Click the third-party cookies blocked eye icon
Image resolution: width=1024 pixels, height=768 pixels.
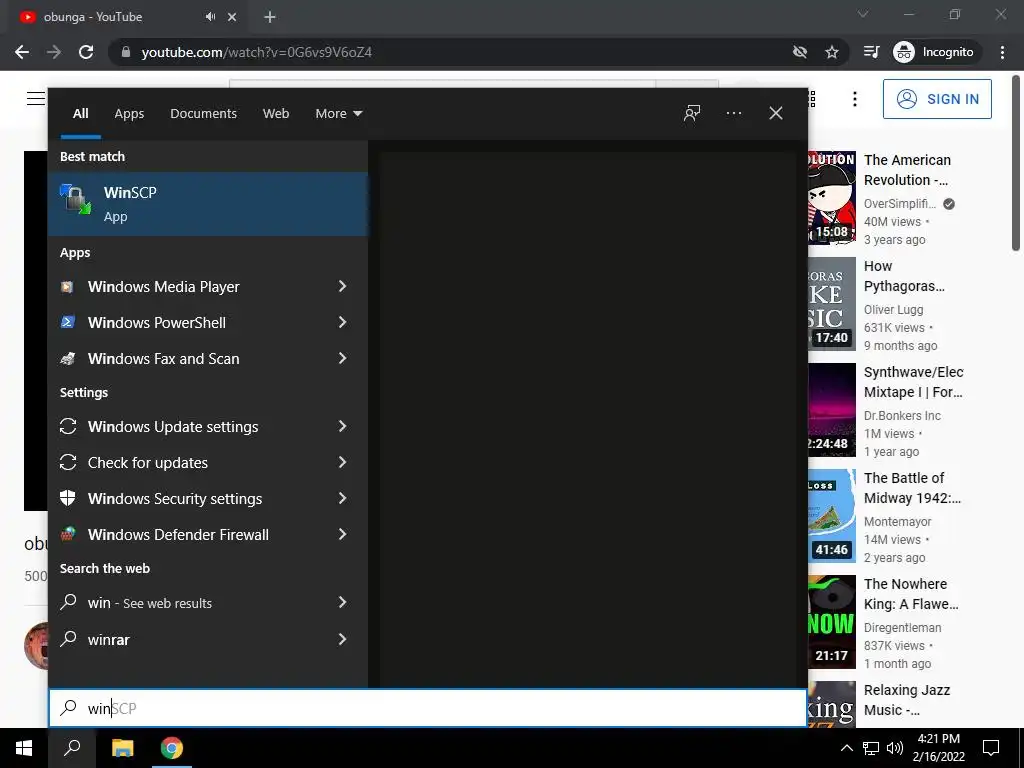tap(800, 52)
